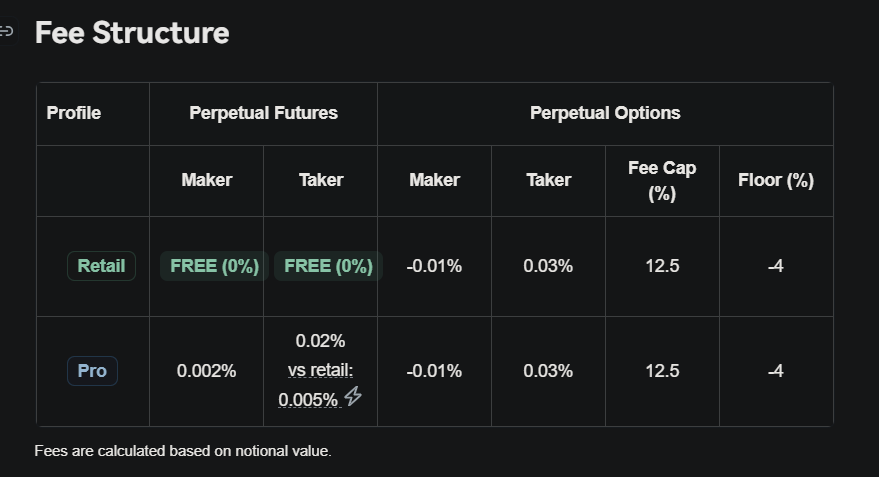Click the anchor link icon beside Fee Structure

click(x=7, y=31)
